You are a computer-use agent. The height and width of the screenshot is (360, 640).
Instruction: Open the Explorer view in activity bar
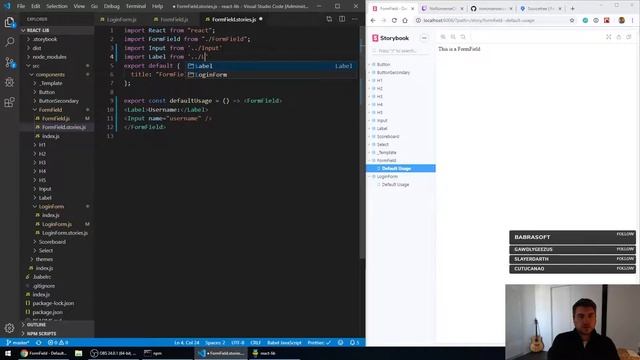(9, 22)
